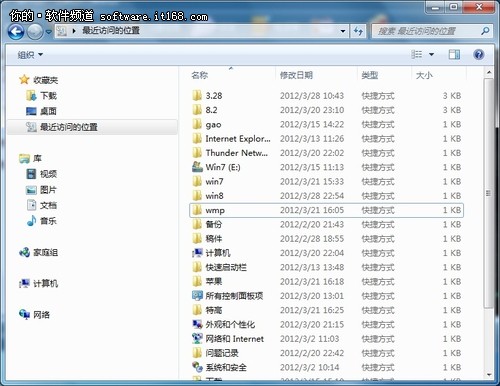Select the 网络和 Internet icon

click(x=197, y=339)
